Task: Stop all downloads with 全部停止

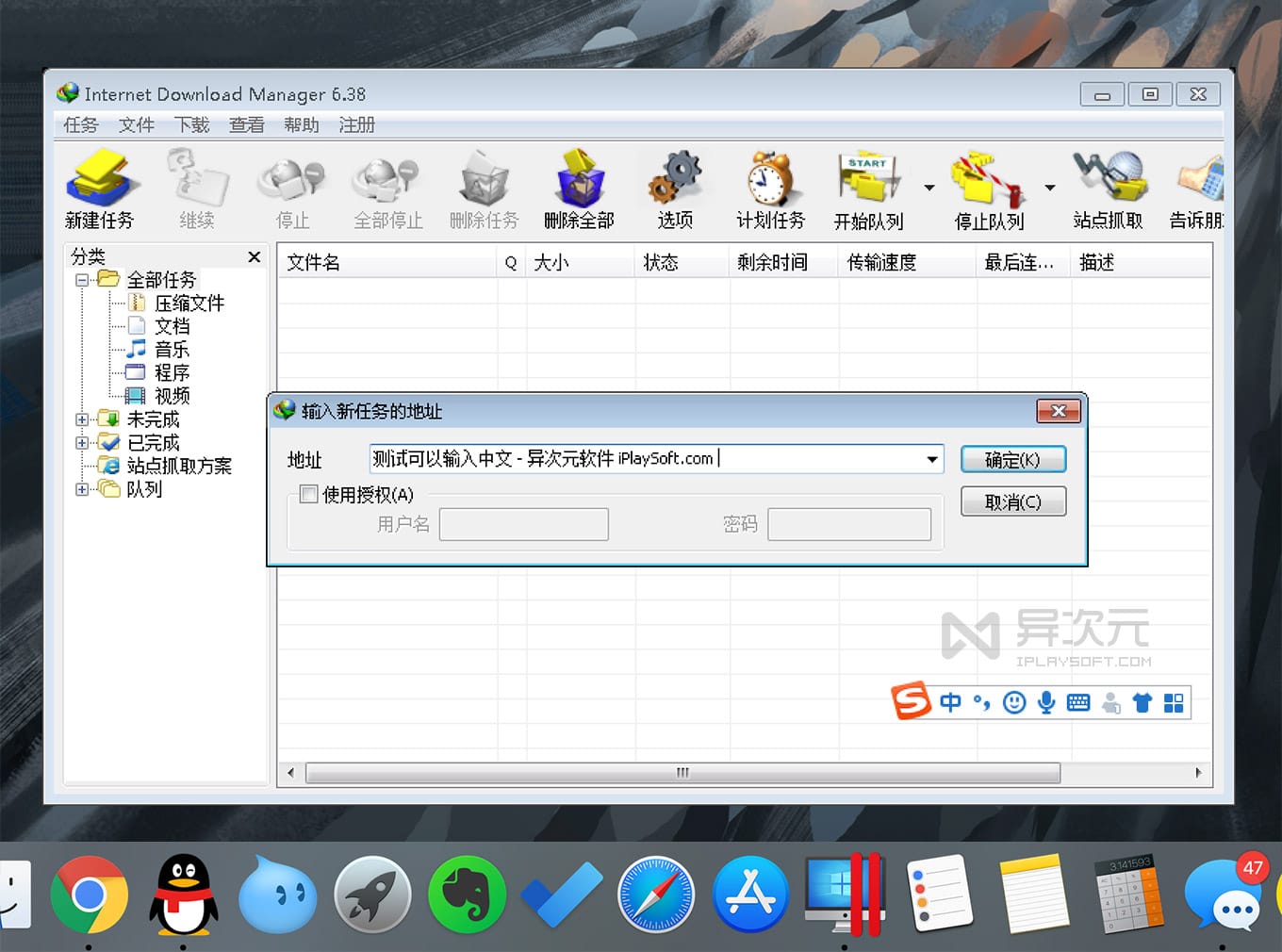Action: click(387, 189)
